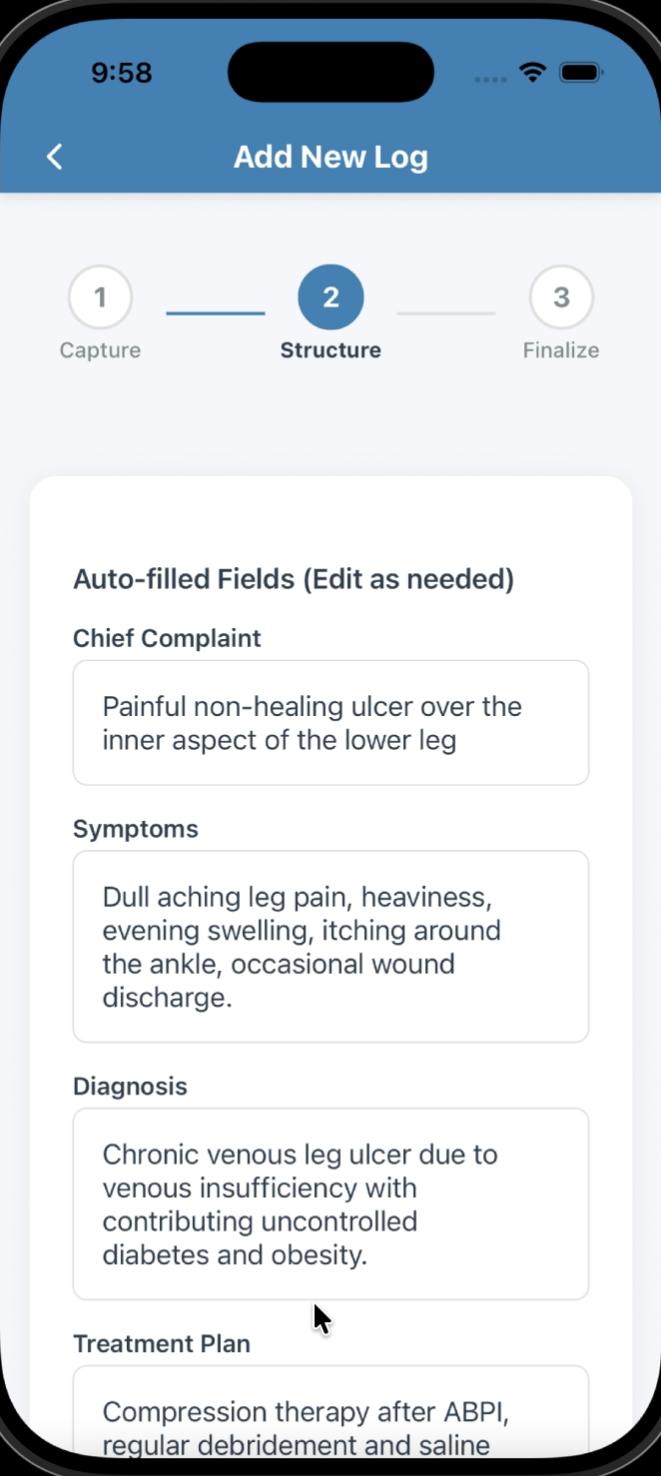Click progress line between steps 2 and 3

pyautogui.click(x=446, y=313)
